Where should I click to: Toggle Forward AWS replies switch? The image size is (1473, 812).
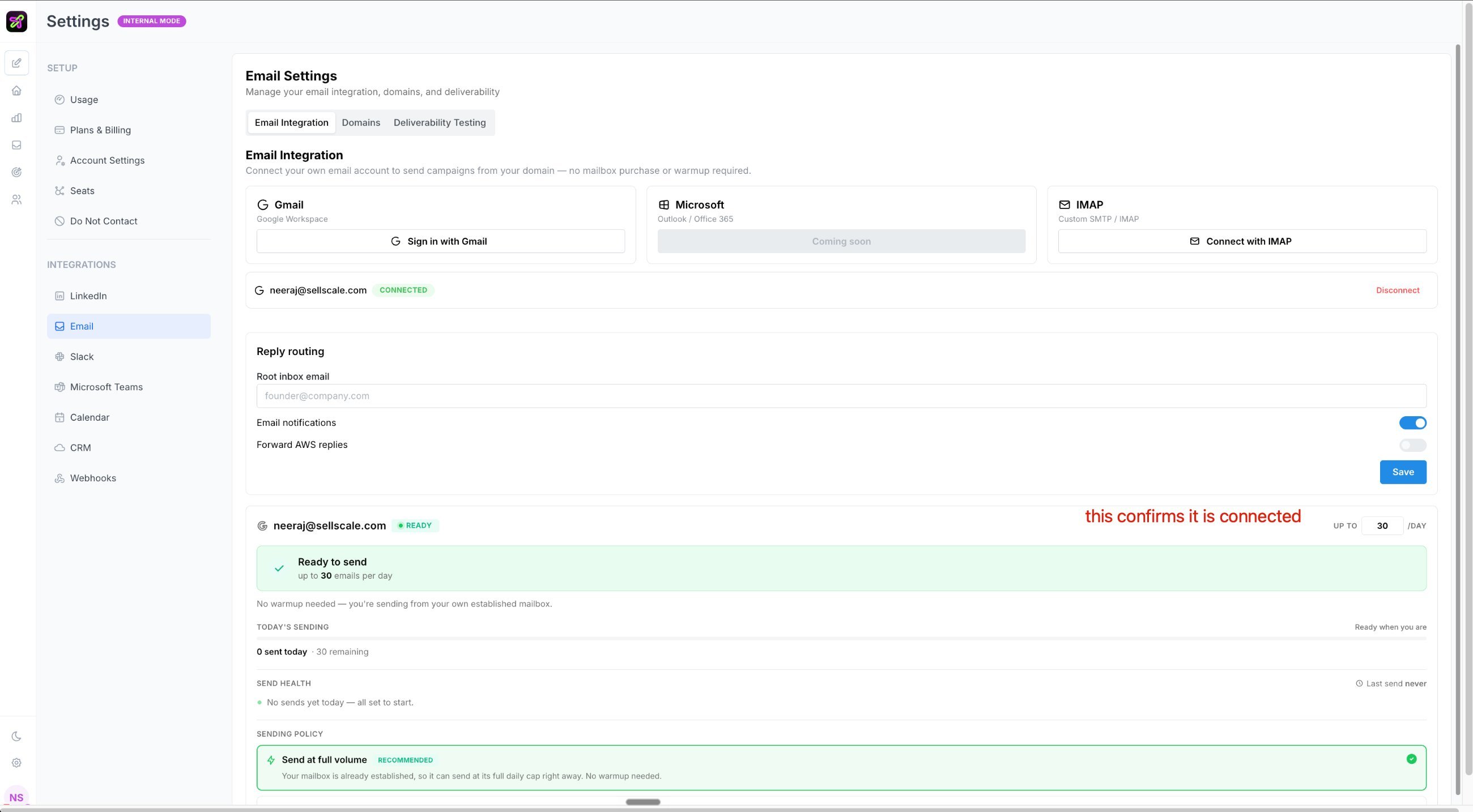(1412, 445)
